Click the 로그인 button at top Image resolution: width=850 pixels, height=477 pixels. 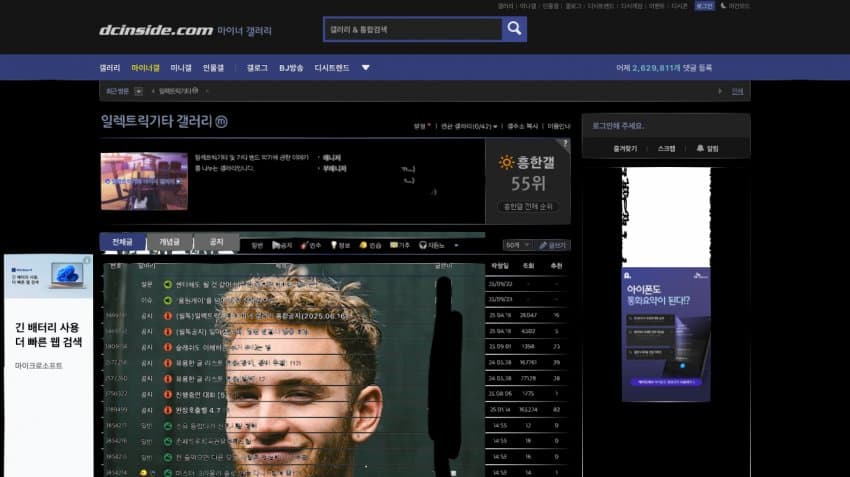click(x=704, y=6)
